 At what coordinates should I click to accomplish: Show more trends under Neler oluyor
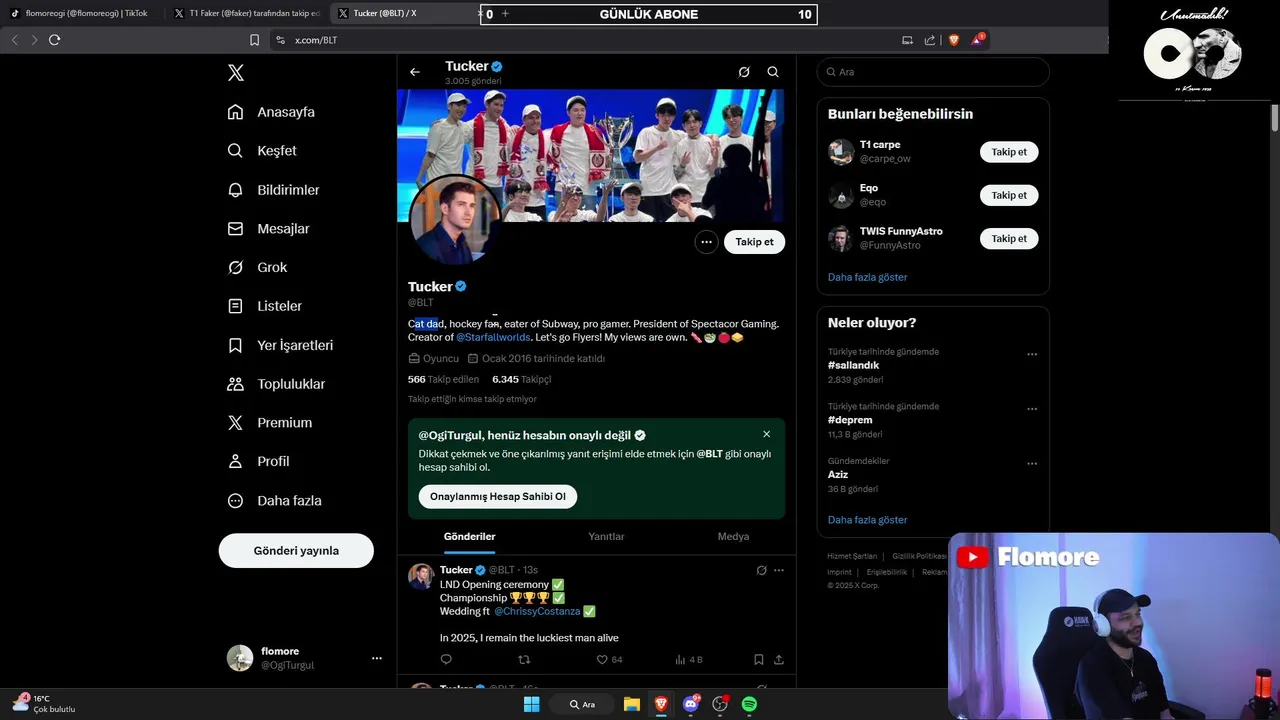click(x=868, y=520)
